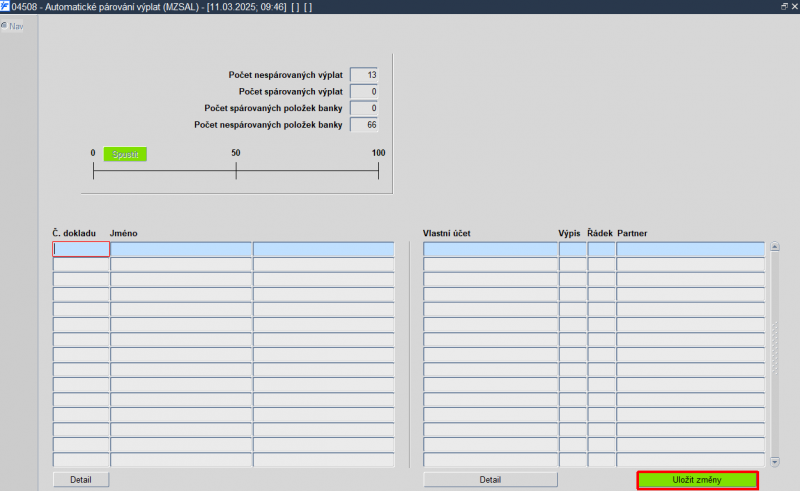Click the Počet nespárovaných položek banky field
This screenshot has height=491, width=800.
click(x=364, y=125)
